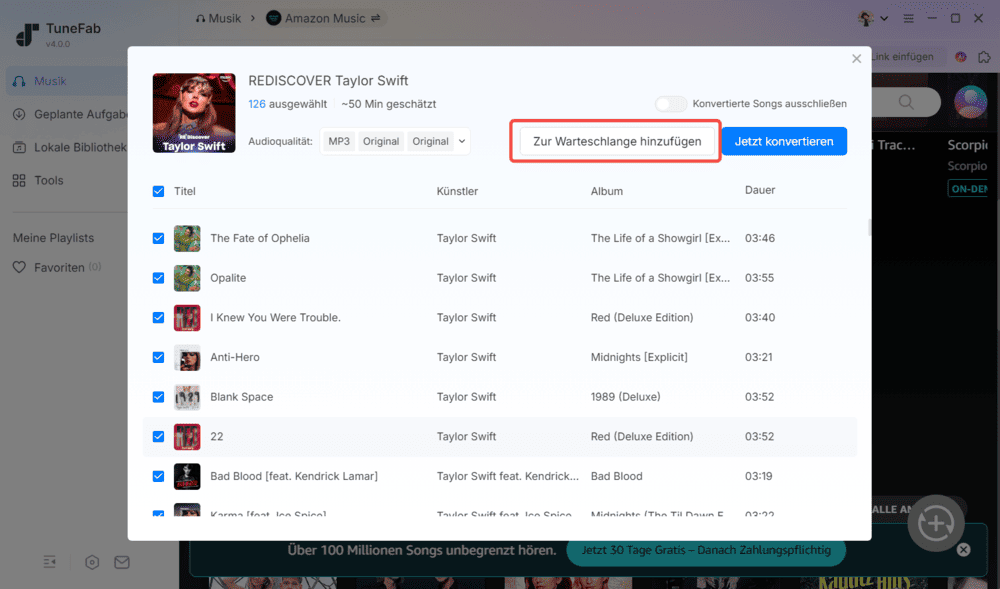
Task: Select the MP3 format tag
Action: click(x=339, y=142)
